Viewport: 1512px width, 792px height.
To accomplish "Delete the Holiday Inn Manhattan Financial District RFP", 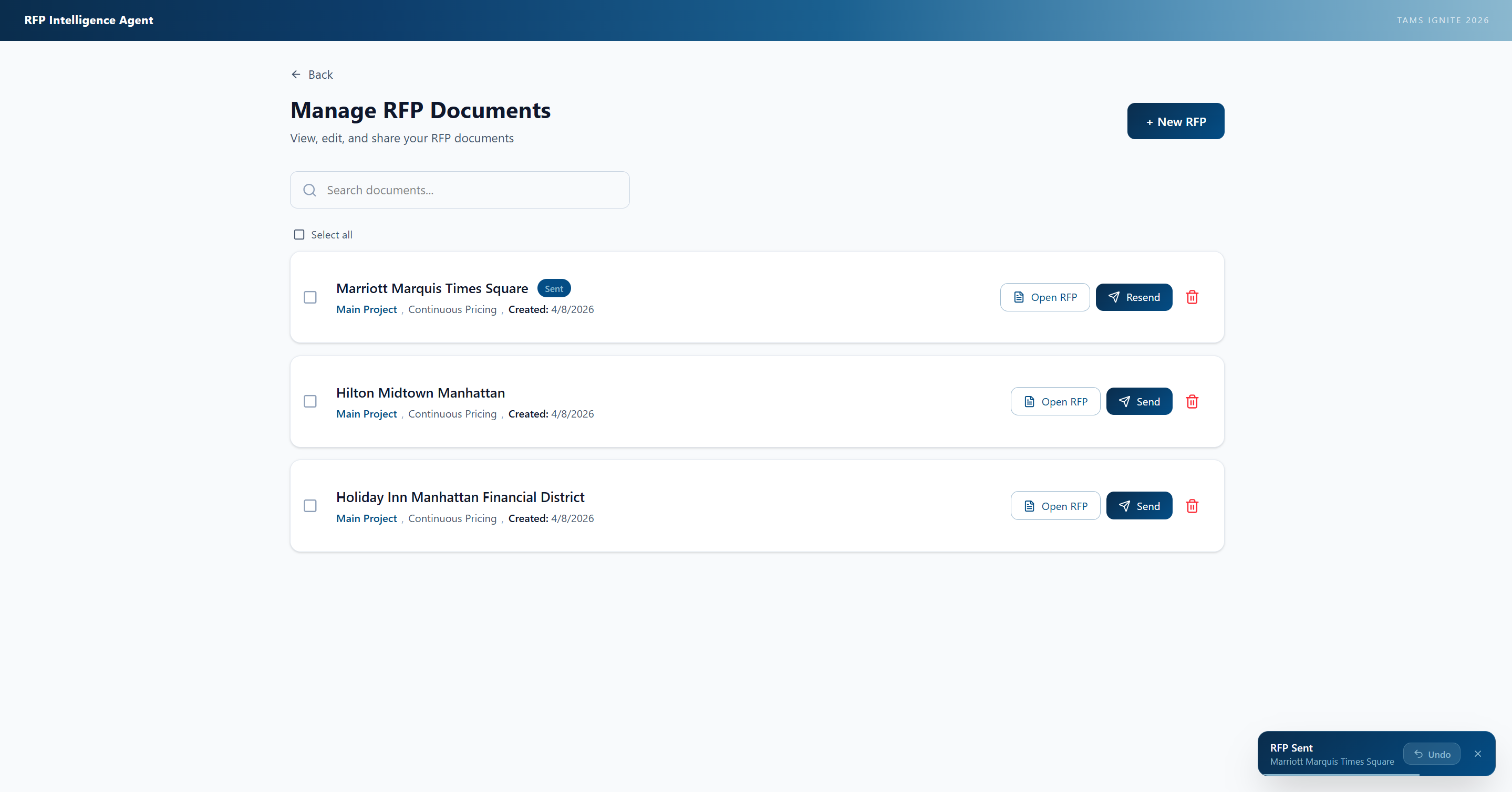I will point(1192,506).
